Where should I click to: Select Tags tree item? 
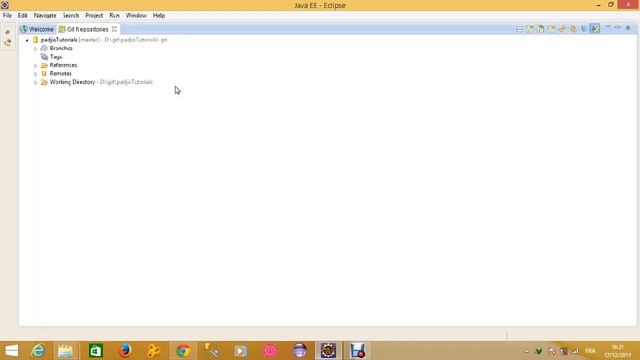tap(56, 57)
